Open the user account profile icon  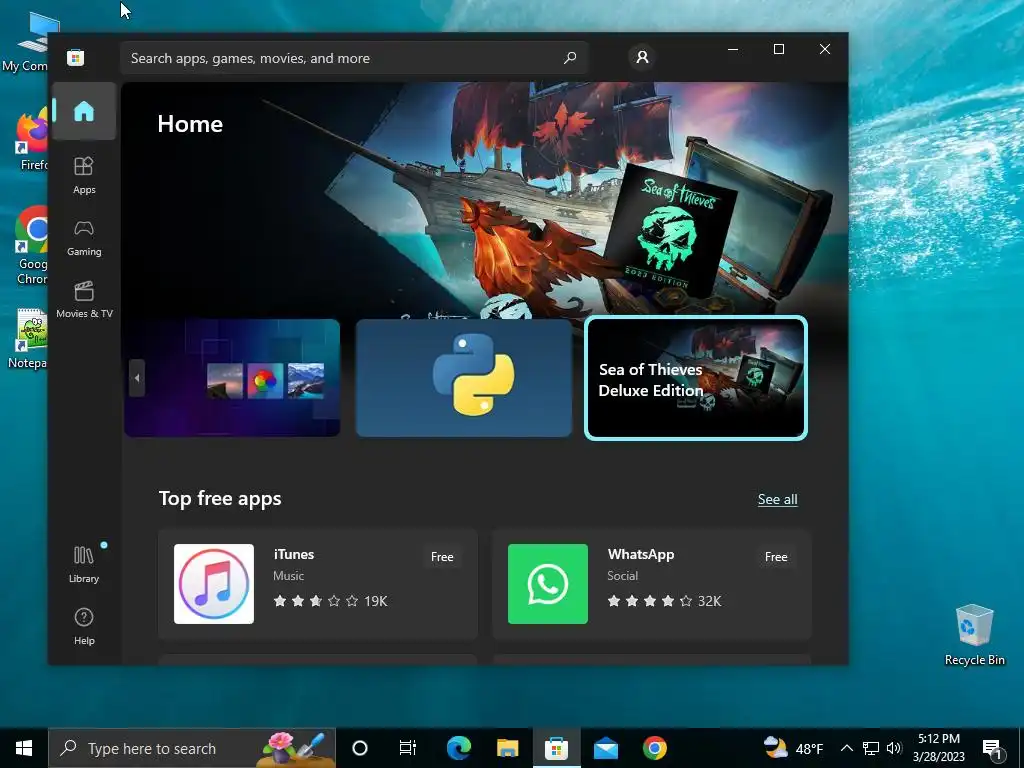643,57
